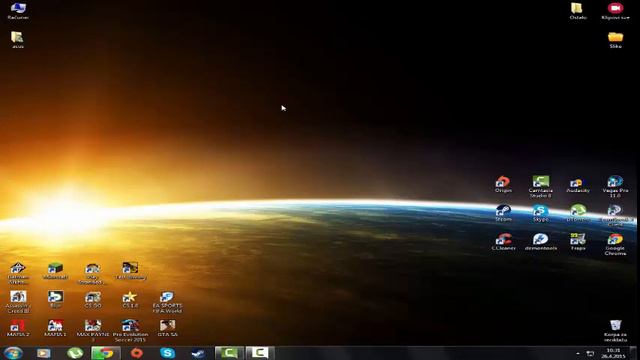
Task: Open the taskbar clock and date
Action: pos(613,353)
